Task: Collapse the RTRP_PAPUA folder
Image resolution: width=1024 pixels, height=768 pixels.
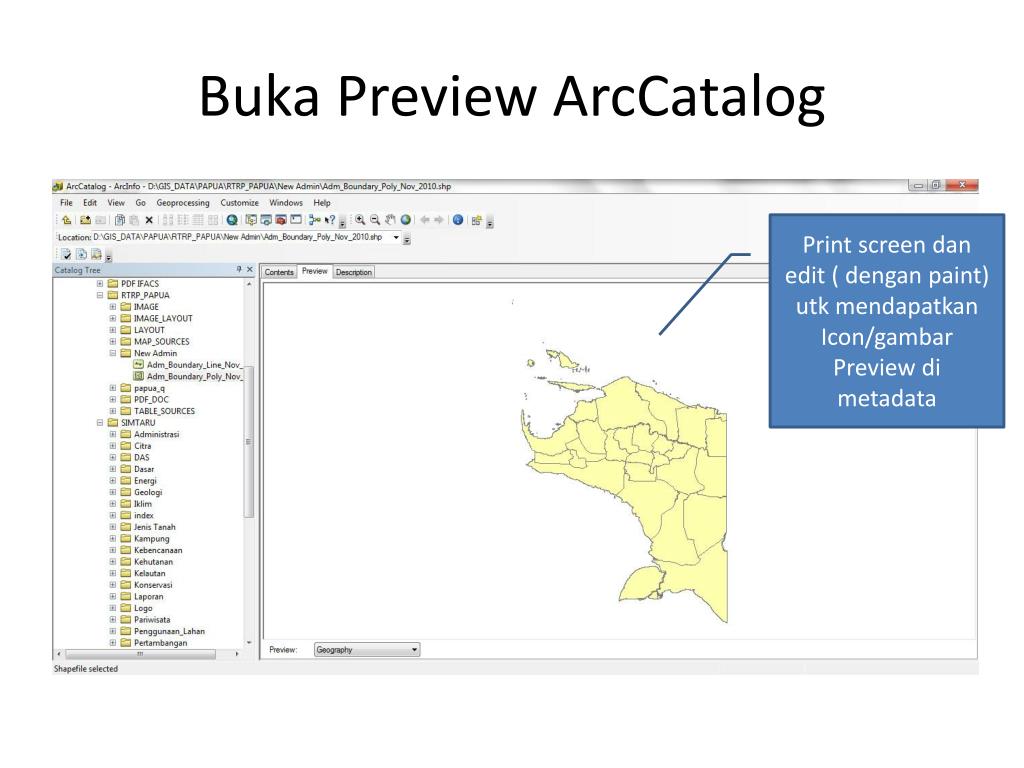Action: point(100,295)
